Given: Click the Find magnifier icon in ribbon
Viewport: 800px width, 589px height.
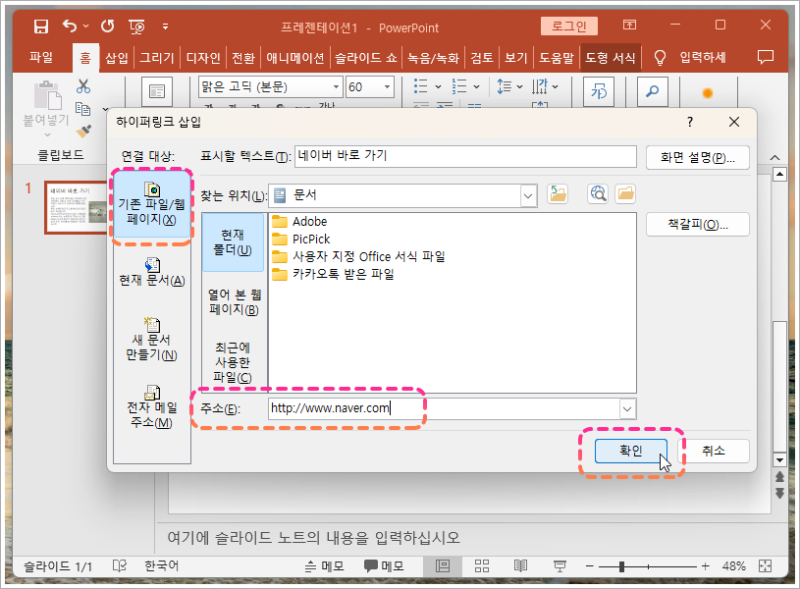Looking at the screenshot, I should (x=652, y=91).
